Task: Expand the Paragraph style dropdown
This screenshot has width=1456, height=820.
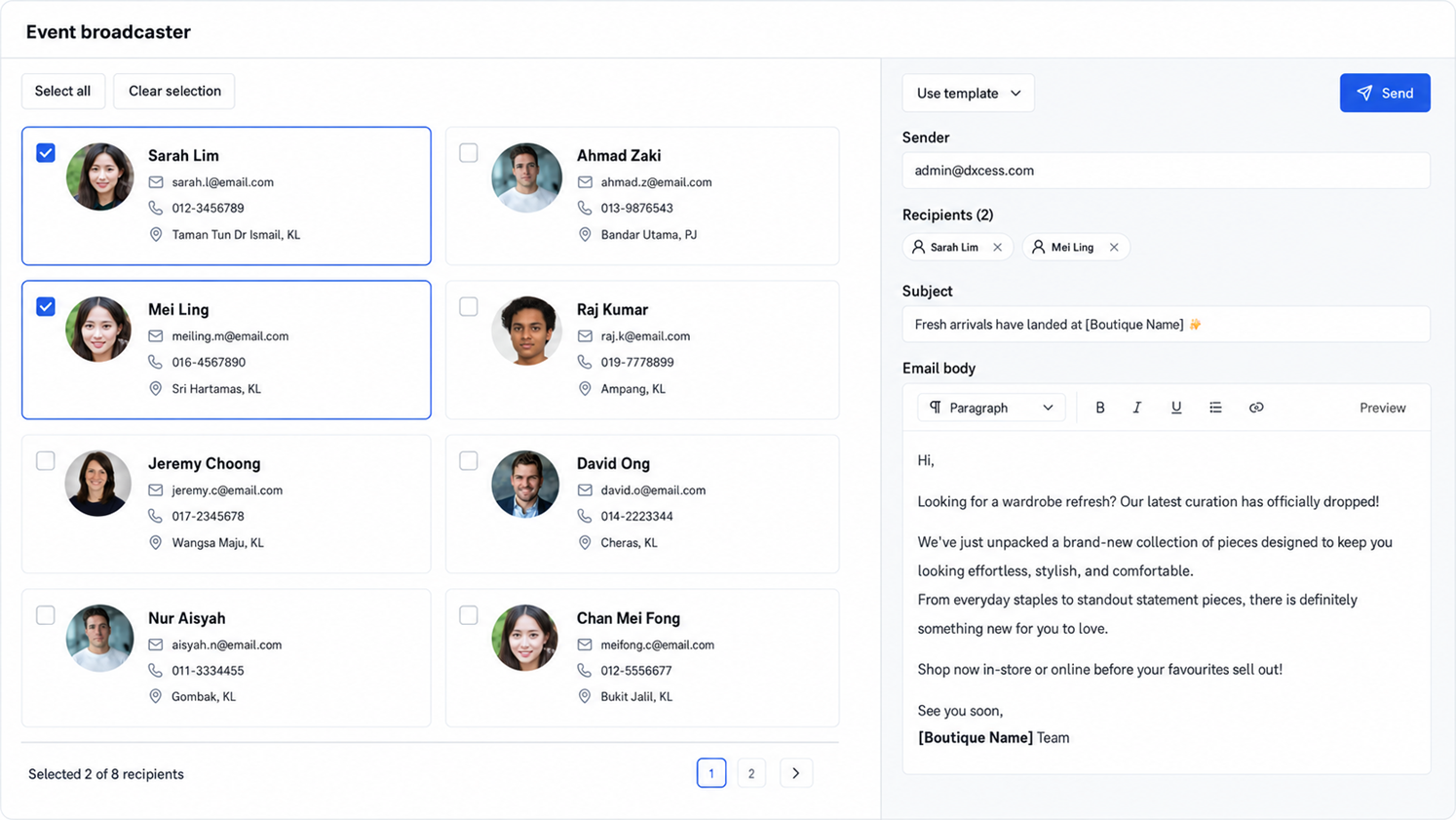Action: click(991, 408)
